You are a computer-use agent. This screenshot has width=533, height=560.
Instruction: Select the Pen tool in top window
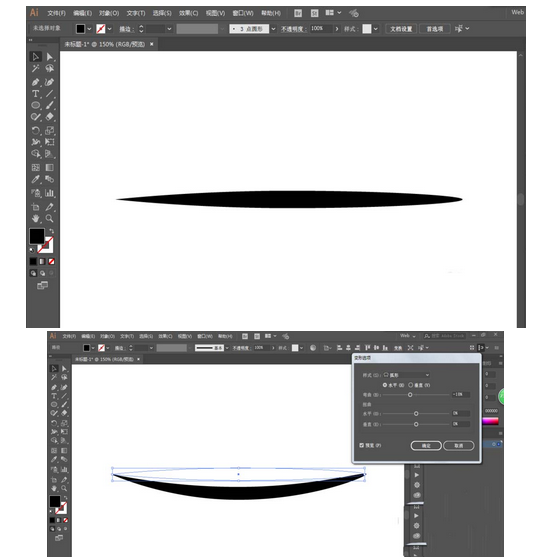[x=35, y=82]
